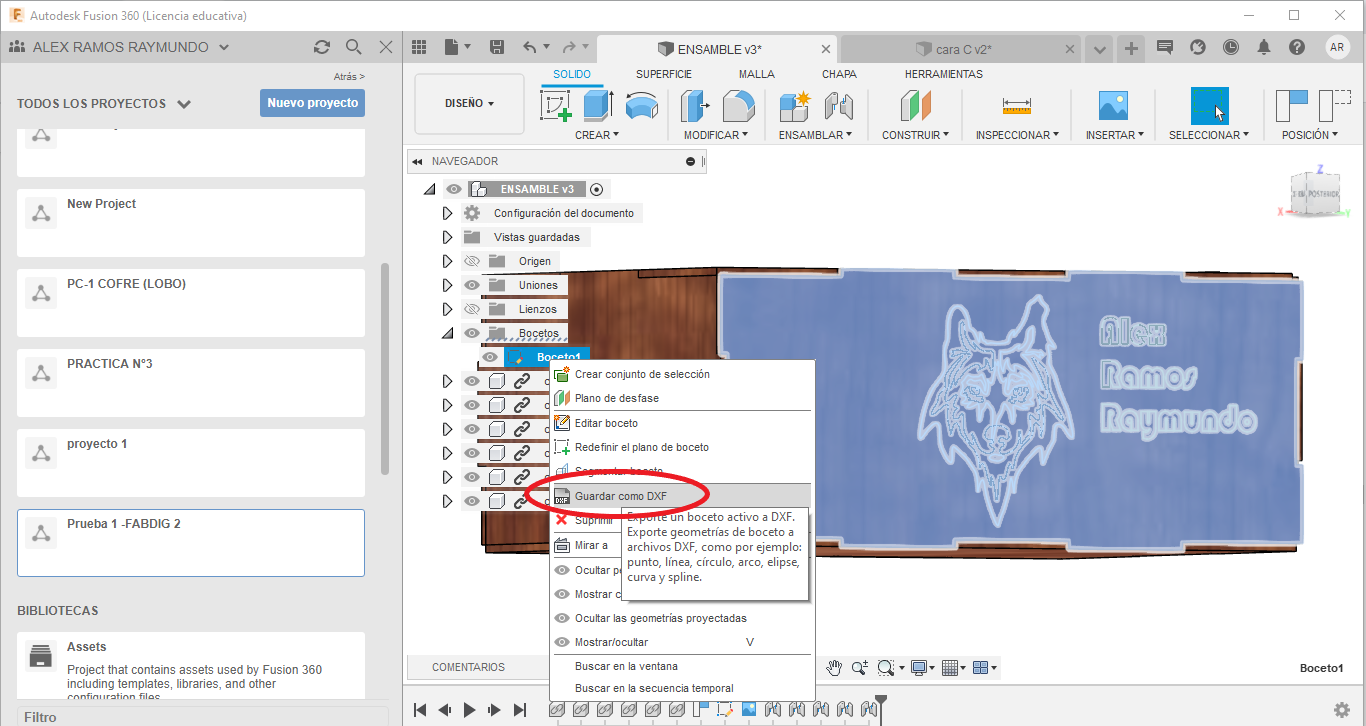Open the CREAR dropdown menu
The image size is (1366, 726).
(x=597, y=135)
